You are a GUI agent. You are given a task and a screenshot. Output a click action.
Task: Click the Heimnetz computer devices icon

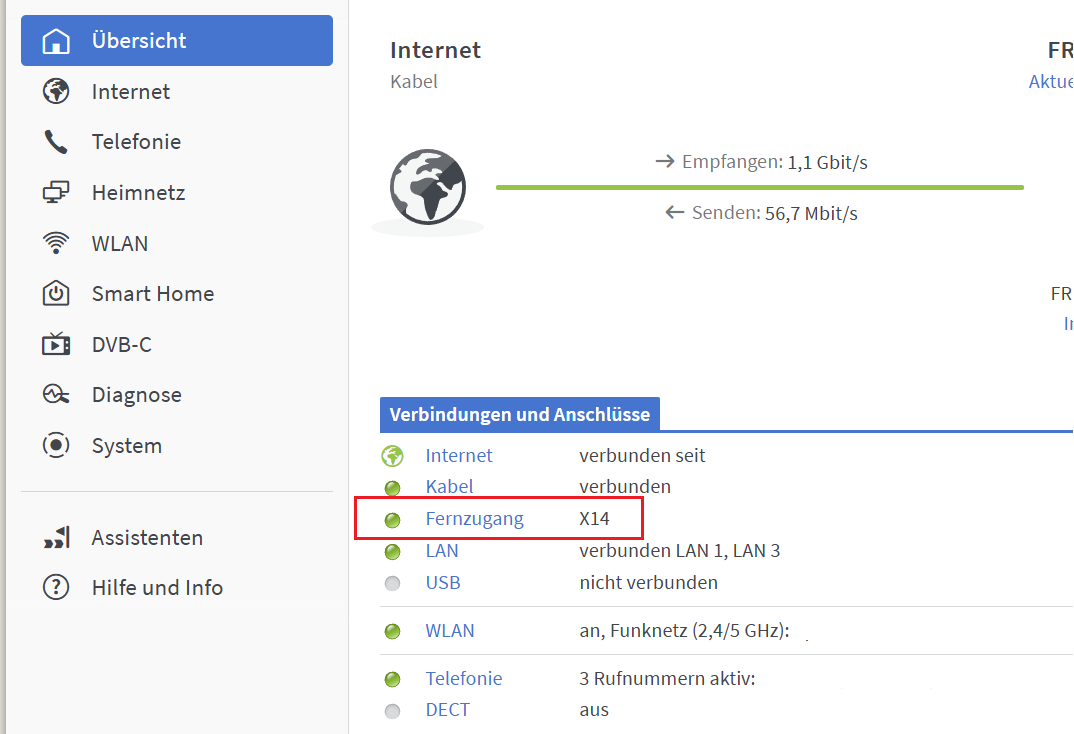56,193
